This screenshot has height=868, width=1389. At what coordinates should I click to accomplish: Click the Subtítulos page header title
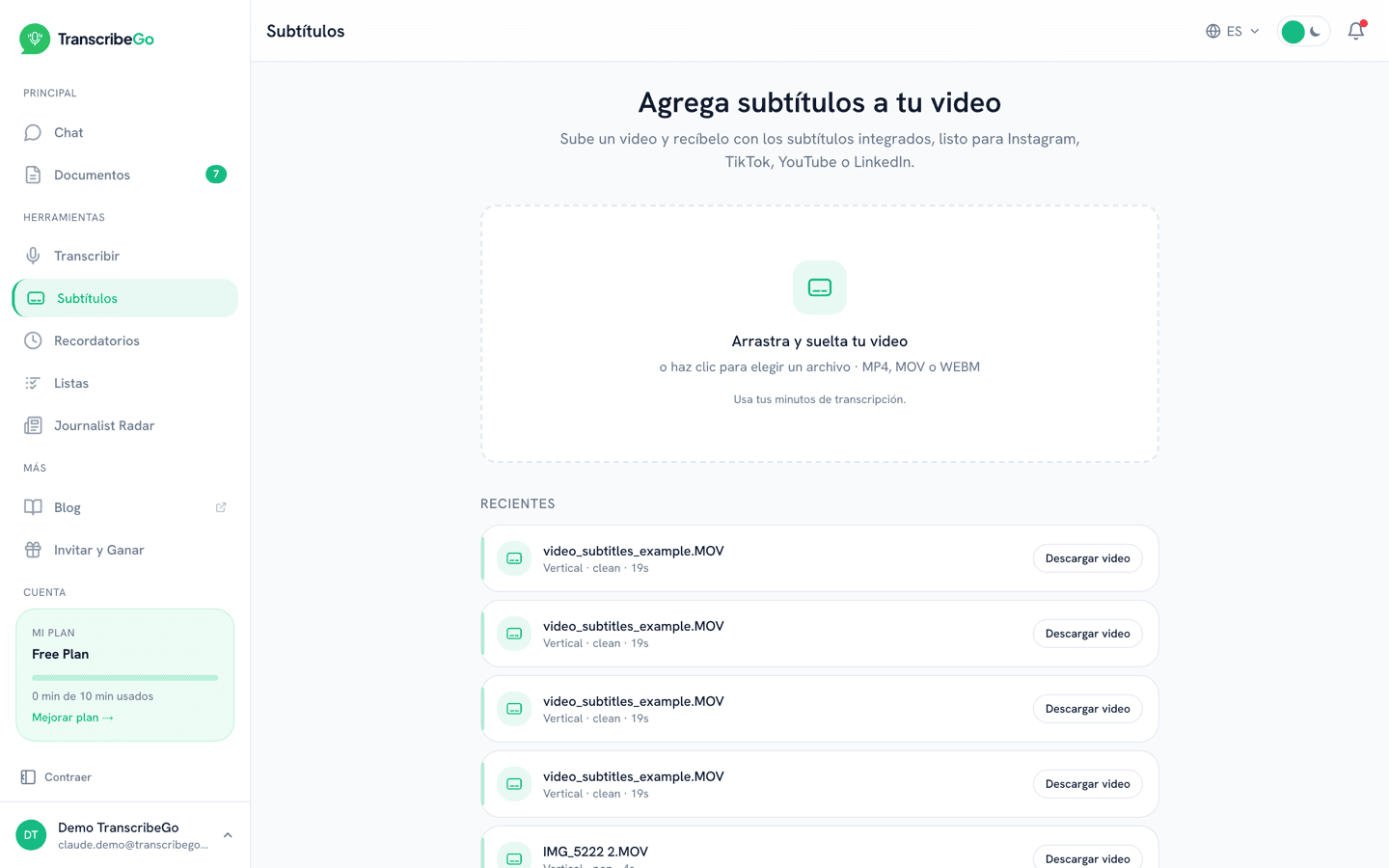click(x=306, y=31)
